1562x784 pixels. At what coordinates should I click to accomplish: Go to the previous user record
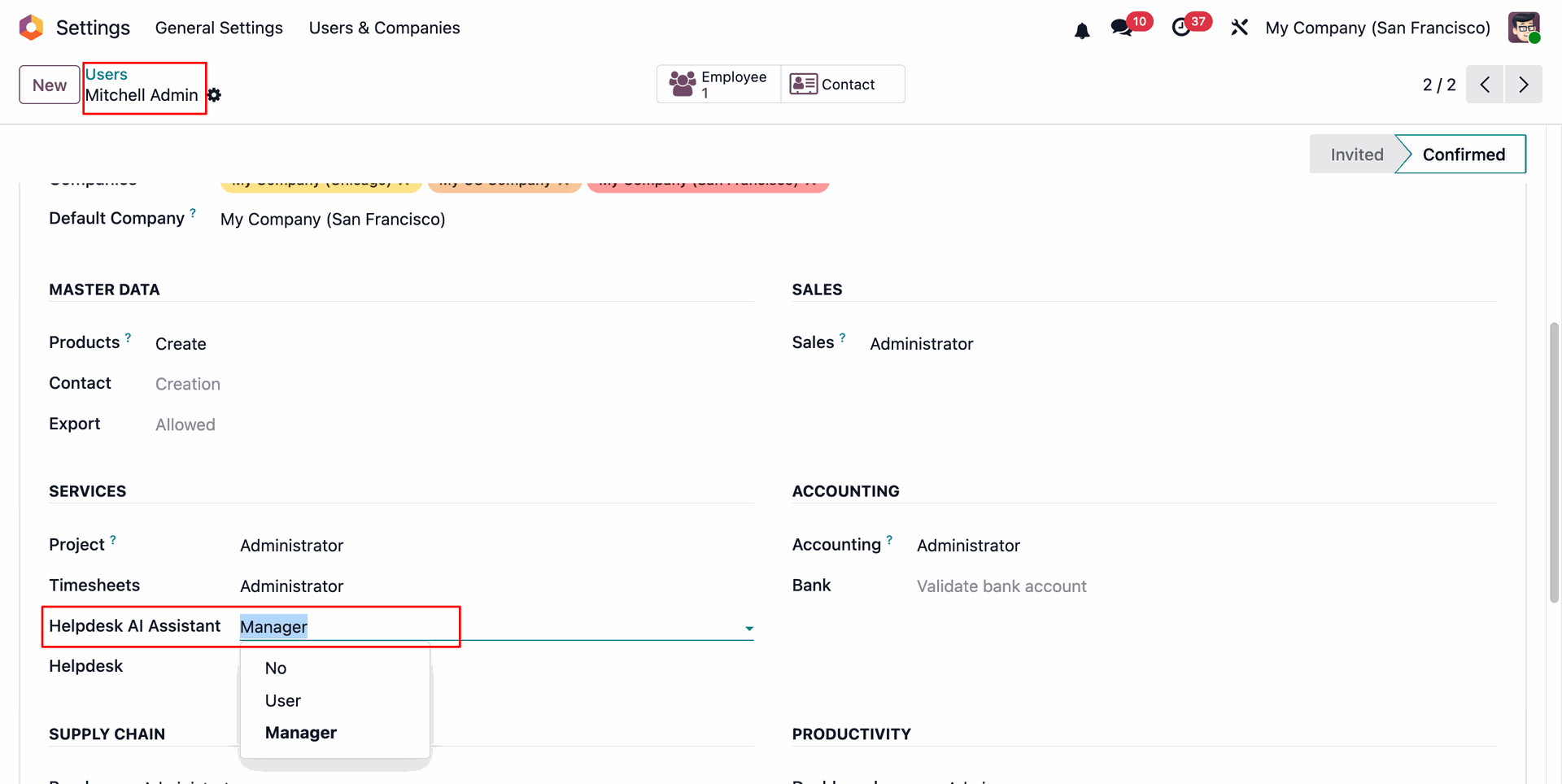click(1485, 85)
